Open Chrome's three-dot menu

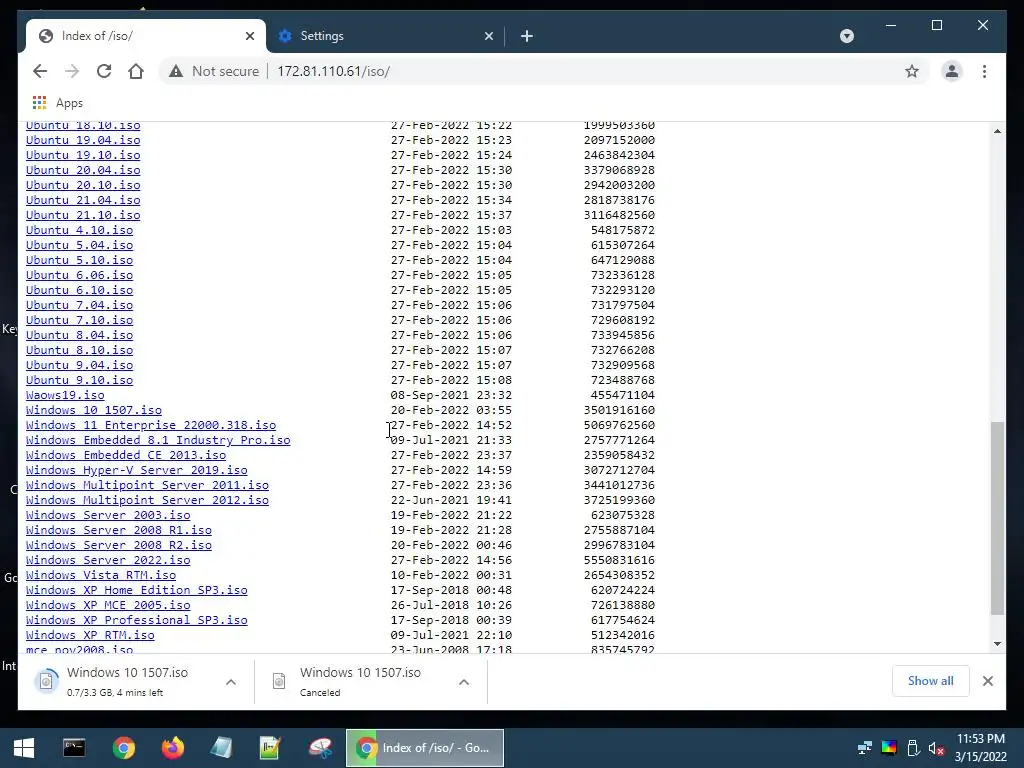tap(984, 71)
